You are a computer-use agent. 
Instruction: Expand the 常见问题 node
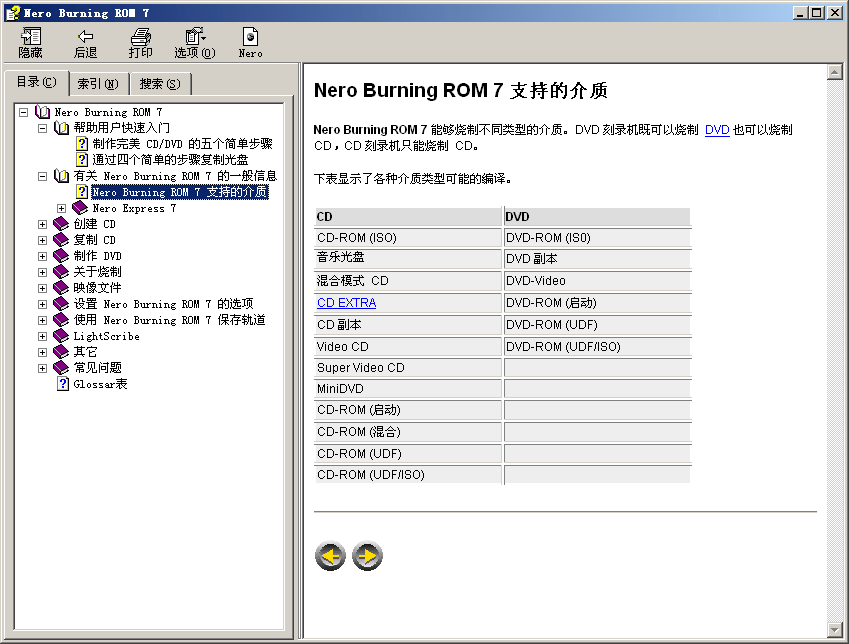pos(42,368)
